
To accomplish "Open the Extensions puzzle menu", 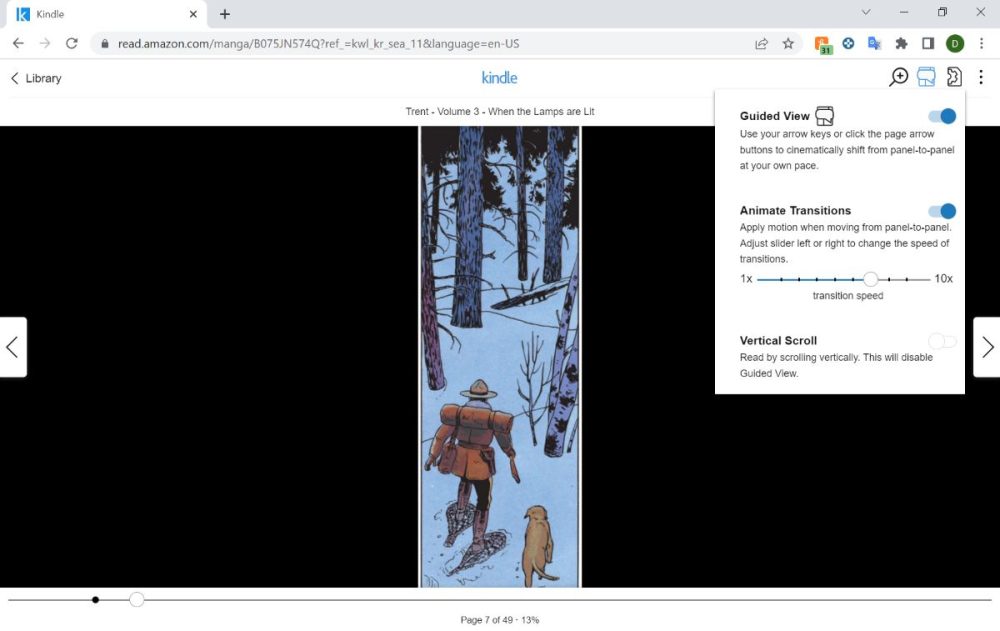I will (901, 43).
